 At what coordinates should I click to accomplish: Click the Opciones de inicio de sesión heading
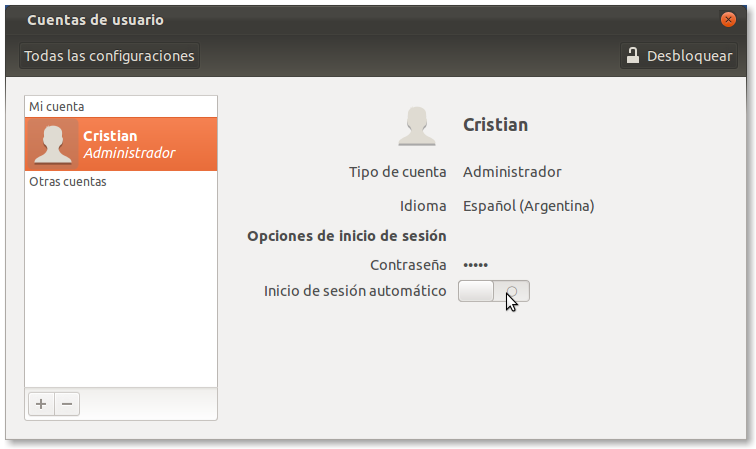(346, 236)
